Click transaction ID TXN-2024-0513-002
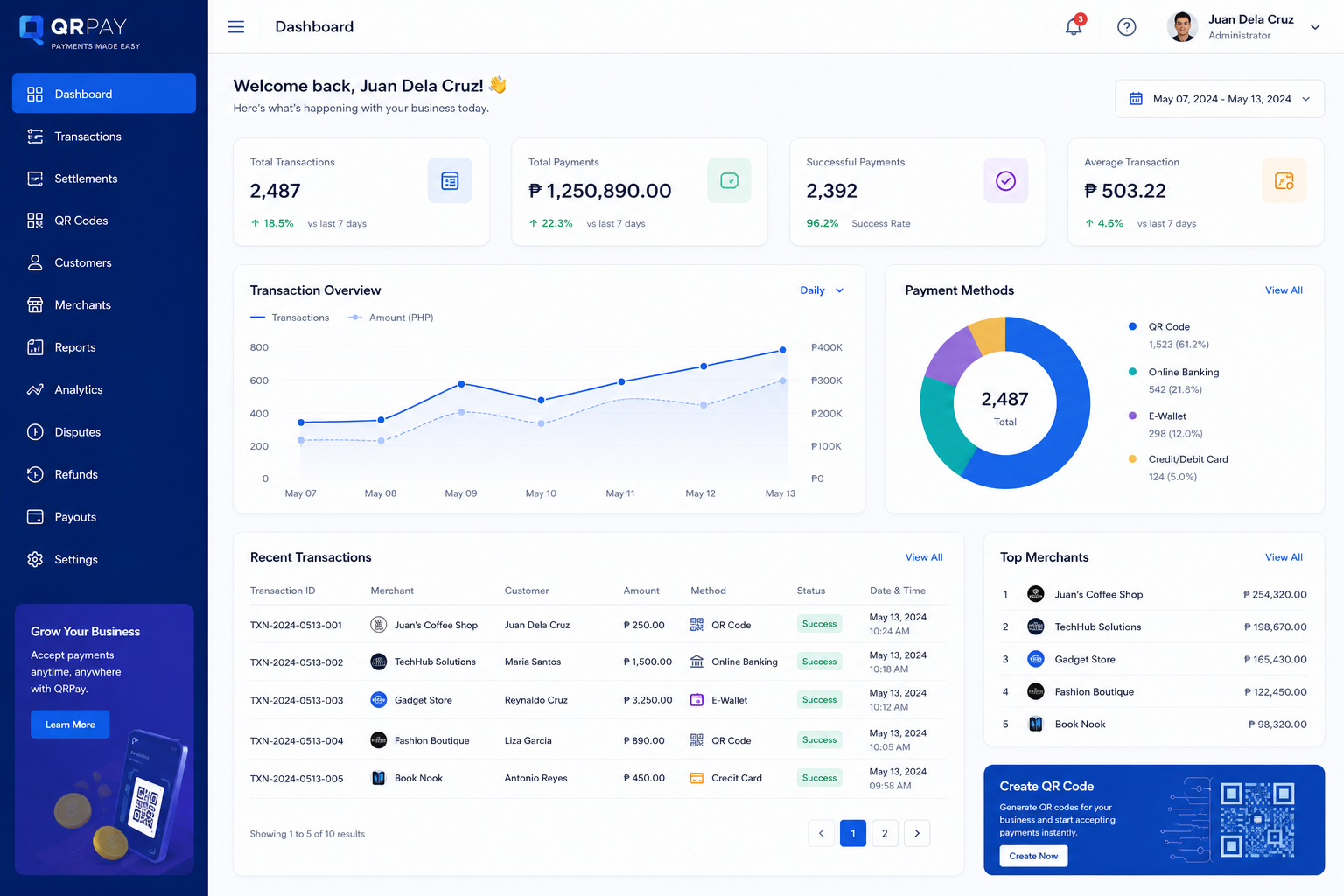This screenshot has height=896, width=1344. pyautogui.click(x=297, y=662)
